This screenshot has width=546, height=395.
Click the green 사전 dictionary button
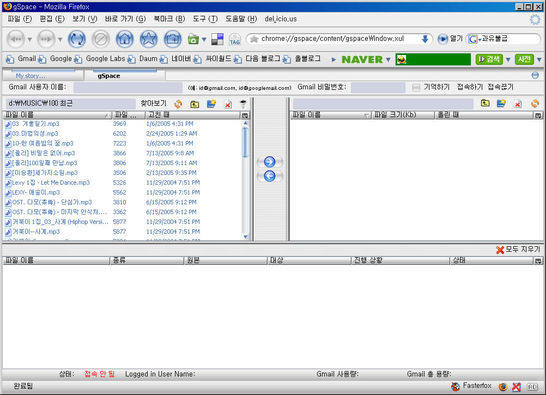pos(524,59)
